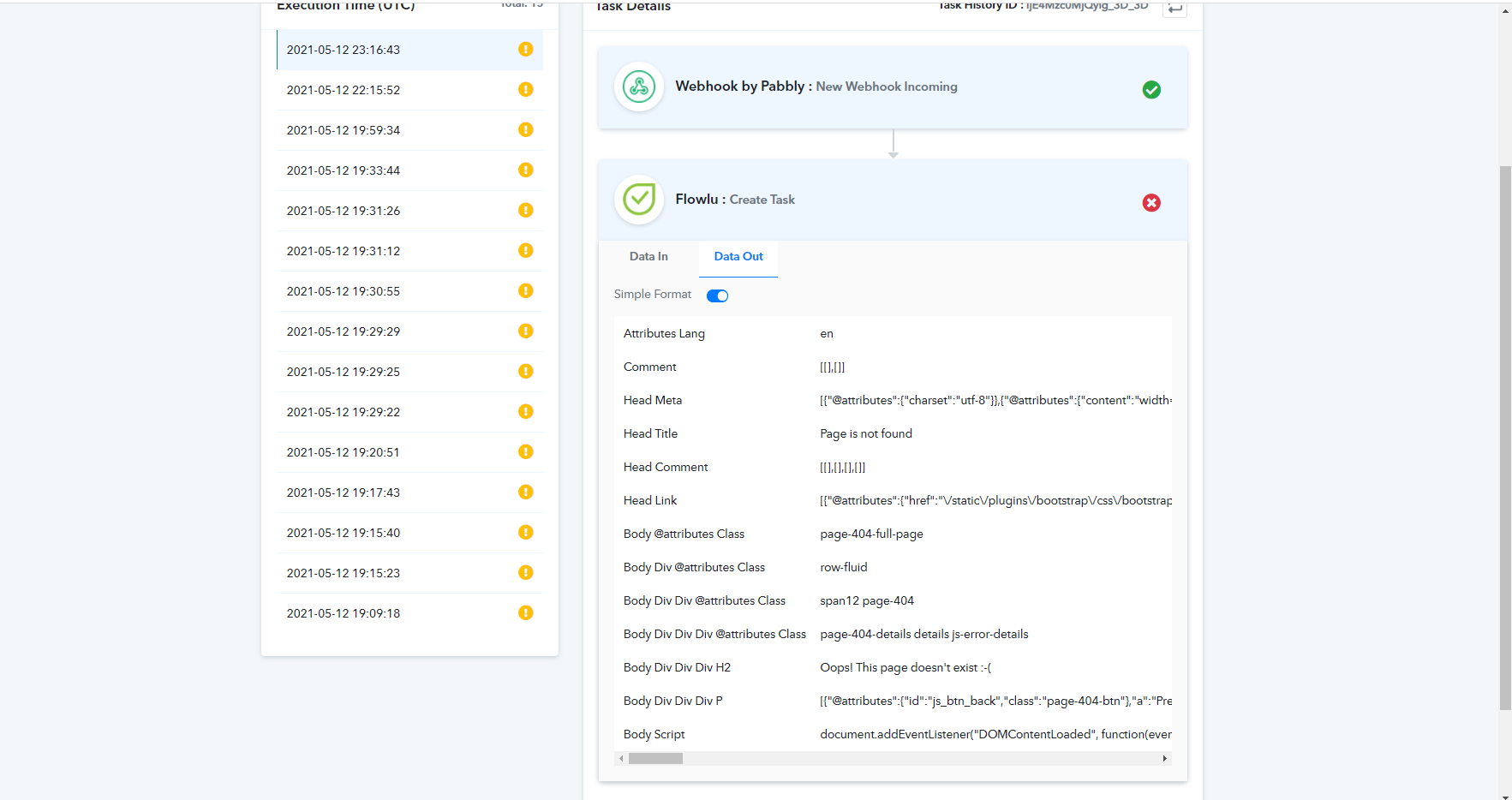Click the Head Meta field label
1512x800 pixels.
tap(653, 401)
